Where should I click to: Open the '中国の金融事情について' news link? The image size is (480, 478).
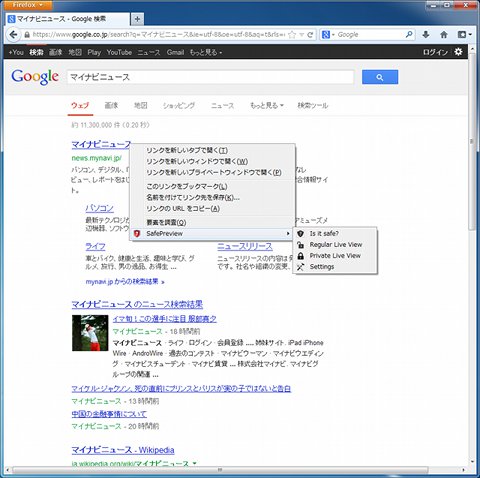pyautogui.click(x=109, y=414)
